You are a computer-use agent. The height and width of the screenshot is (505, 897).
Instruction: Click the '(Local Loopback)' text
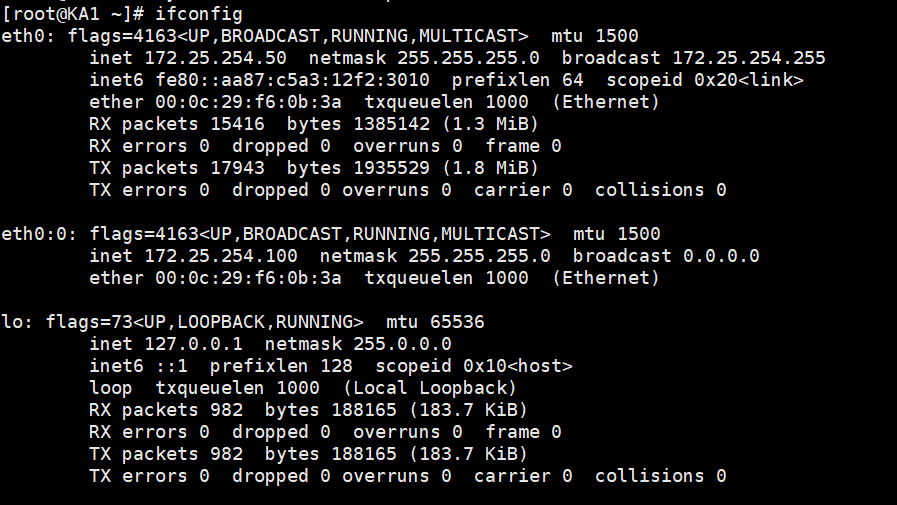[430, 388]
